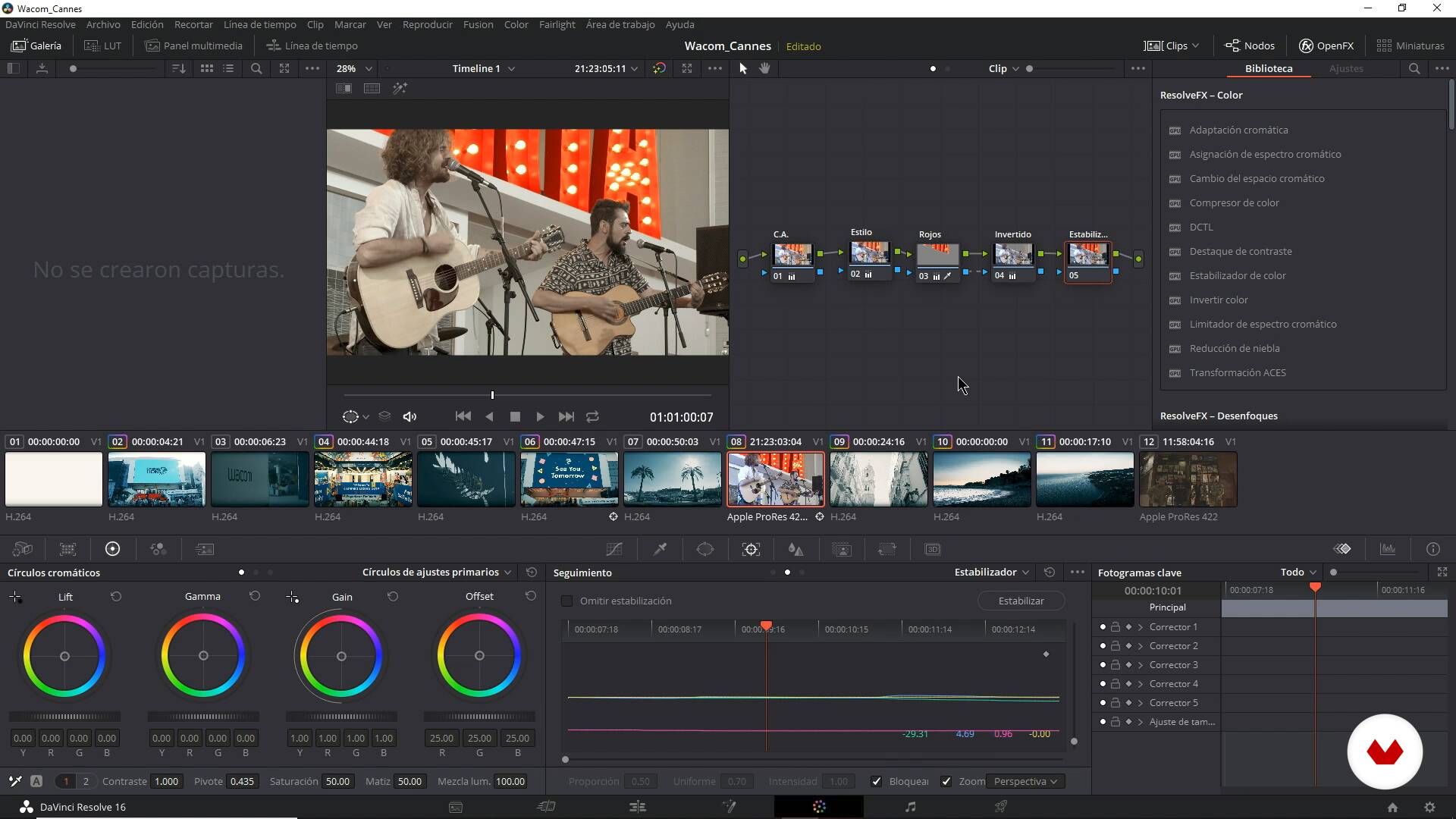The height and width of the screenshot is (819, 1456).
Task: Click the Lift color wheel center
Action: [64, 656]
